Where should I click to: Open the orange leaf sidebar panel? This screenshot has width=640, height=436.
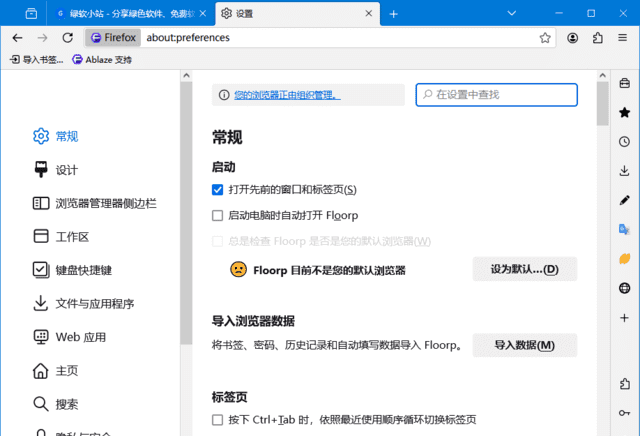624,258
